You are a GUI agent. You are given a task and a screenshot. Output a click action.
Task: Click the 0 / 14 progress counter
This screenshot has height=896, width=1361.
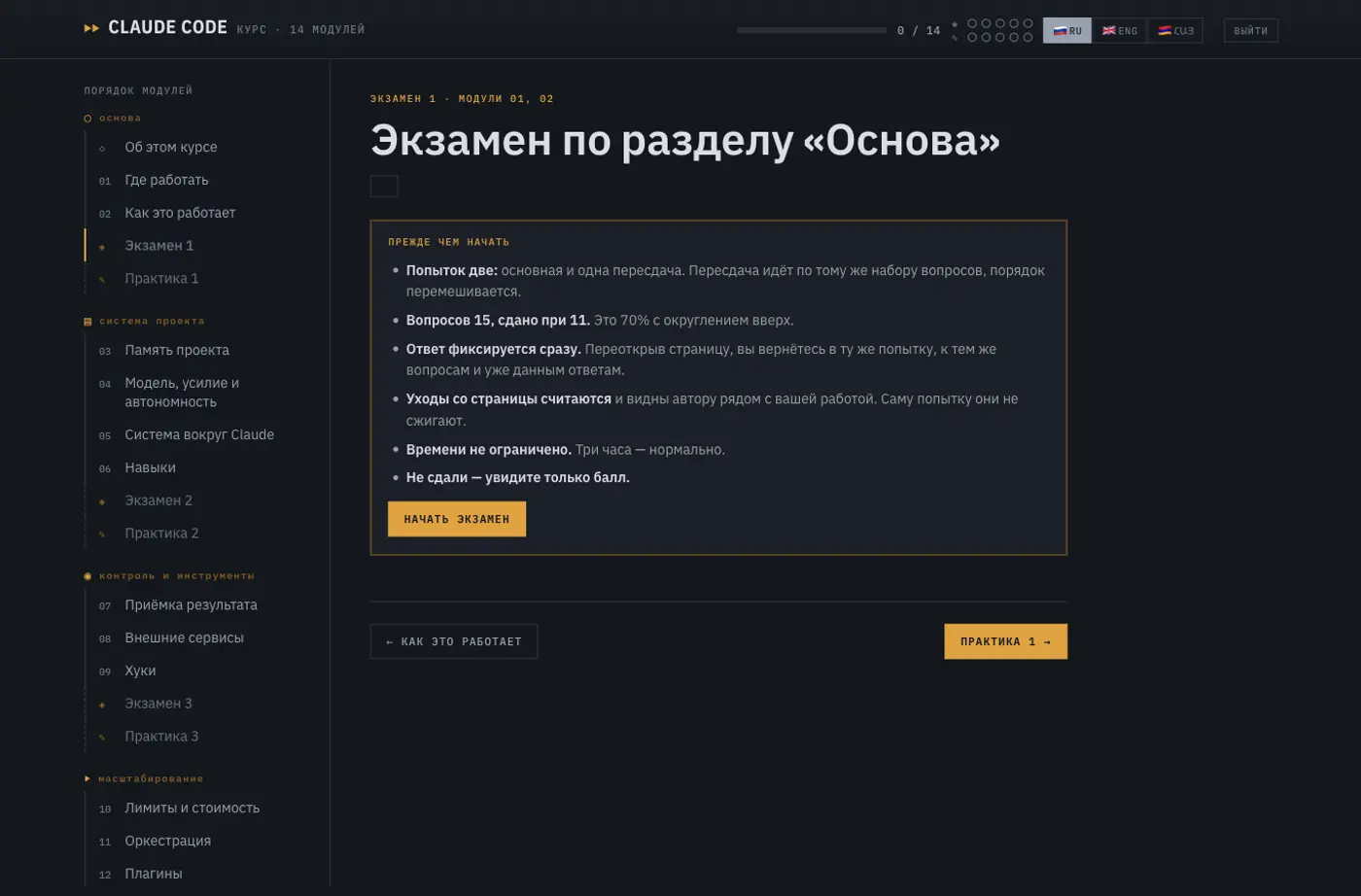tap(919, 30)
